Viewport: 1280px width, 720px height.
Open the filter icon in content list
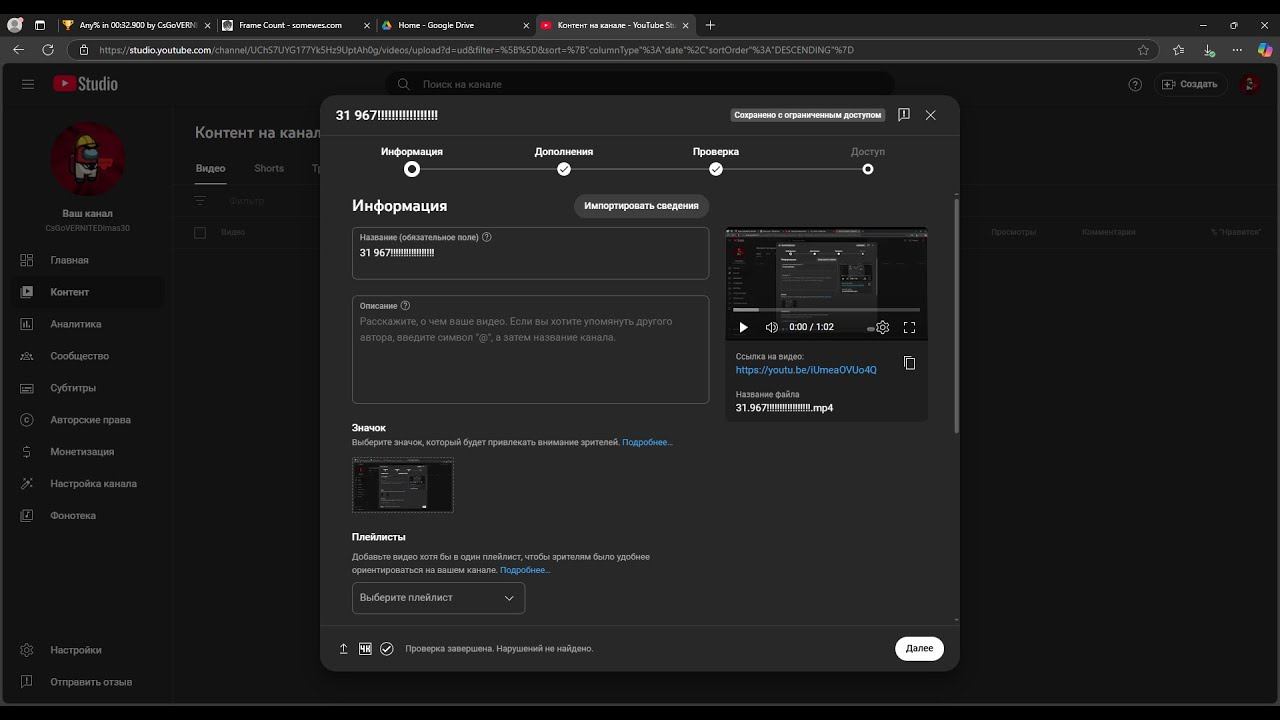tap(200, 201)
